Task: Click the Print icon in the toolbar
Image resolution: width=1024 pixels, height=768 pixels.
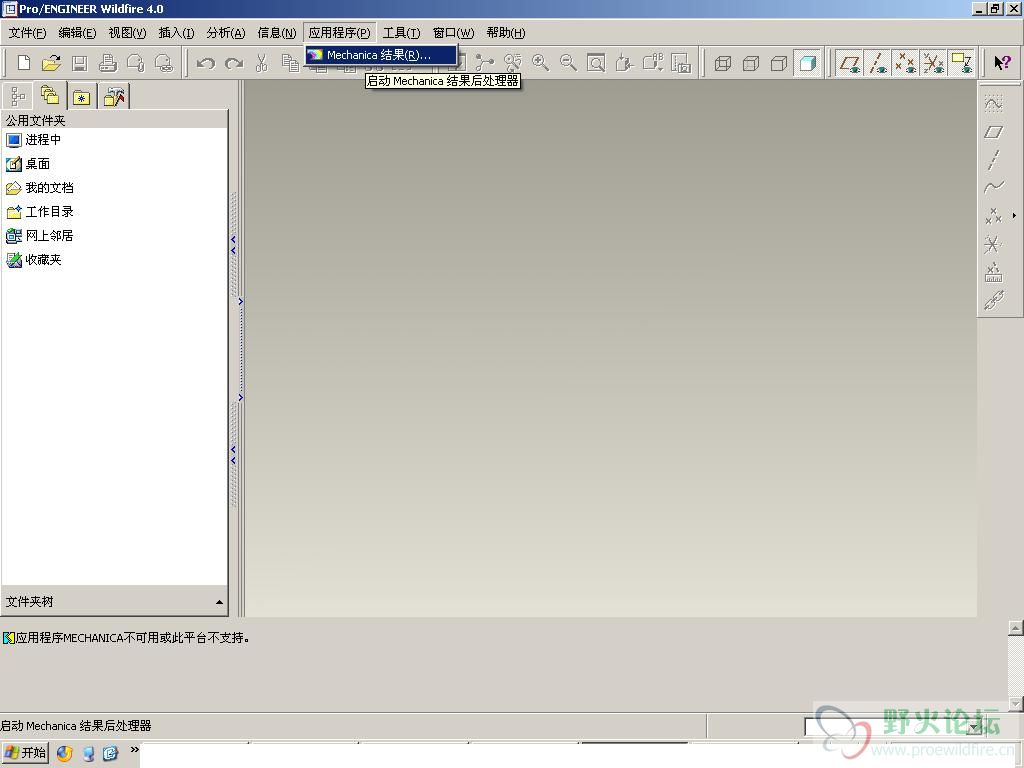Action: pyautogui.click(x=108, y=63)
